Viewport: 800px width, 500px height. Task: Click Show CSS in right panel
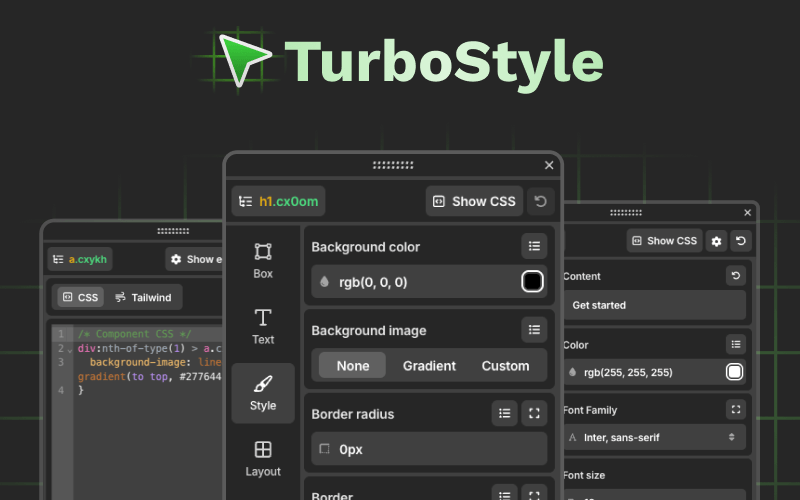tap(665, 241)
